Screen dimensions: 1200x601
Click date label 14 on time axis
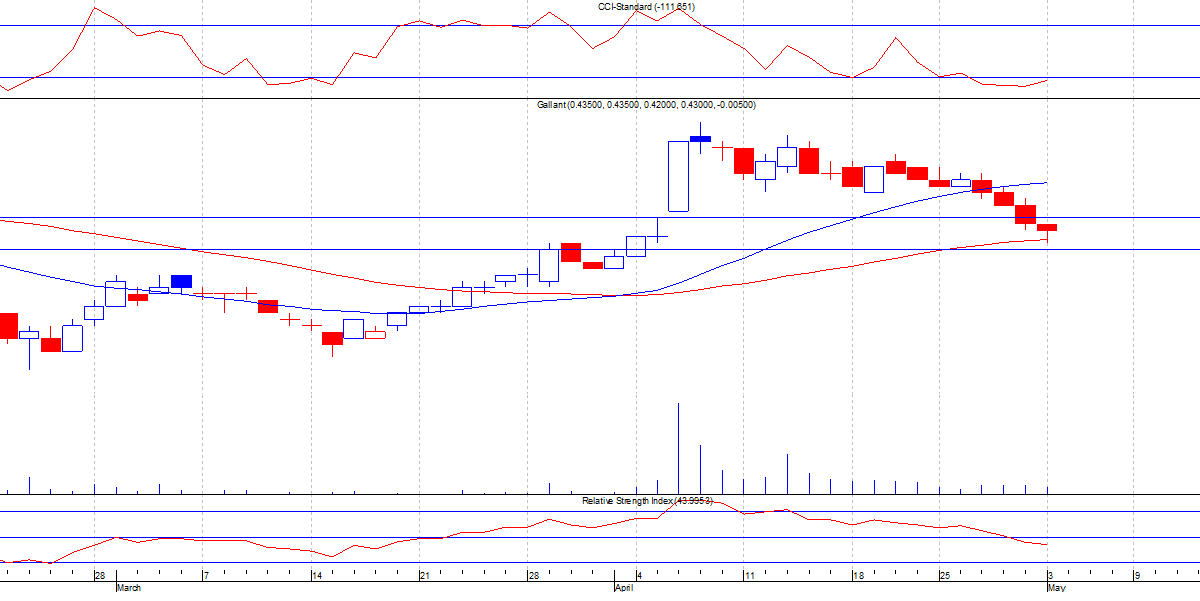316,577
